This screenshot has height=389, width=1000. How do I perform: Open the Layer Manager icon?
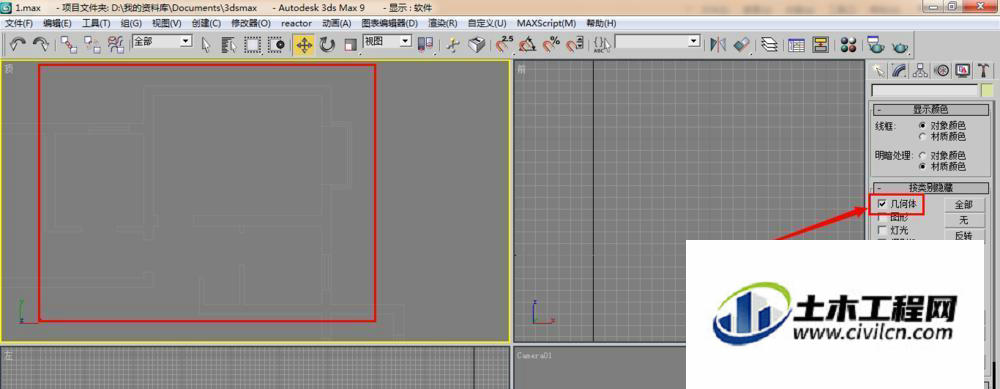(769, 45)
